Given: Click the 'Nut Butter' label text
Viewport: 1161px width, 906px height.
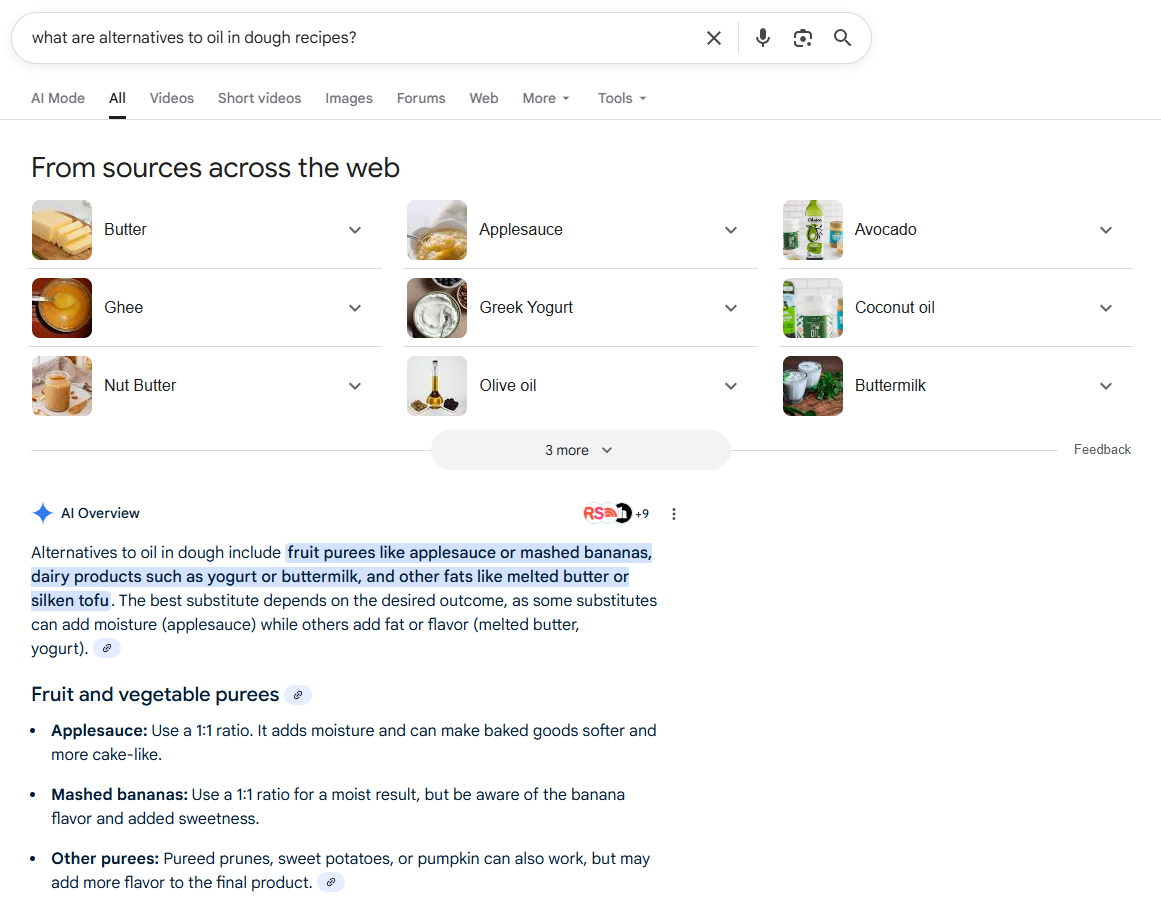Looking at the screenshot, I should coord(140,385).
